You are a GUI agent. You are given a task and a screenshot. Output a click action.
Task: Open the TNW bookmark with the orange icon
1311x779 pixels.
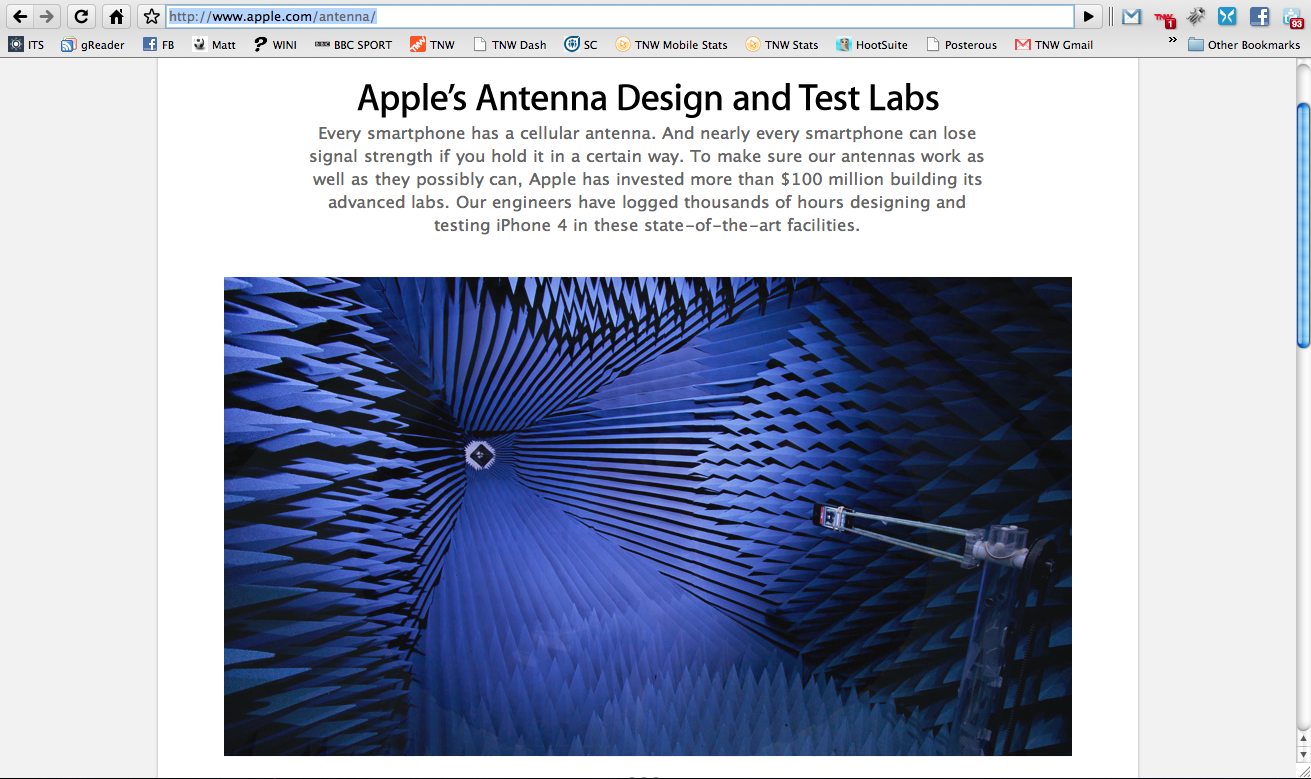coord(432,45)
